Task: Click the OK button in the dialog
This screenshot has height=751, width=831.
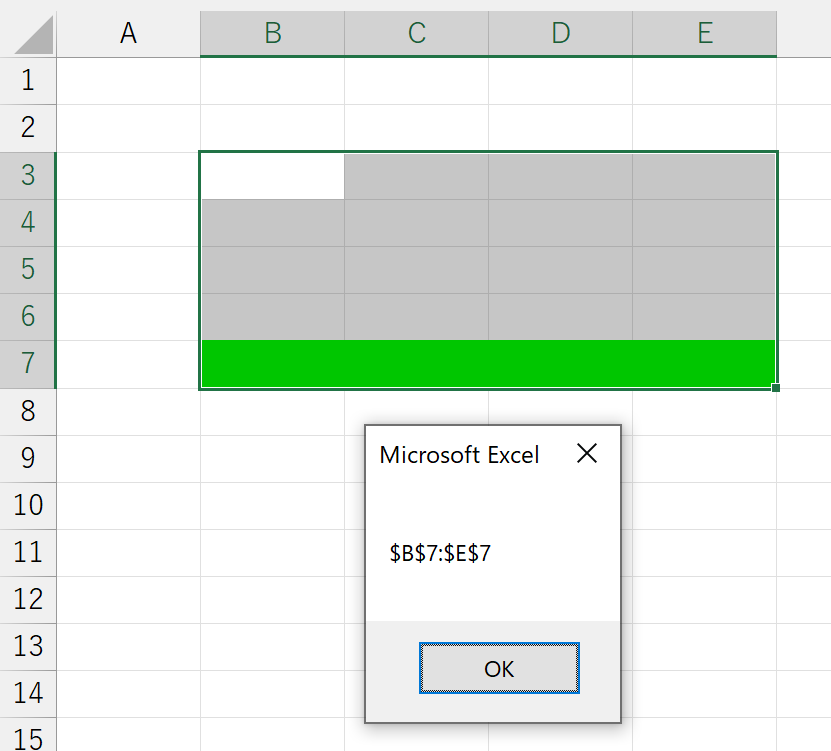Action: point(499,668)
